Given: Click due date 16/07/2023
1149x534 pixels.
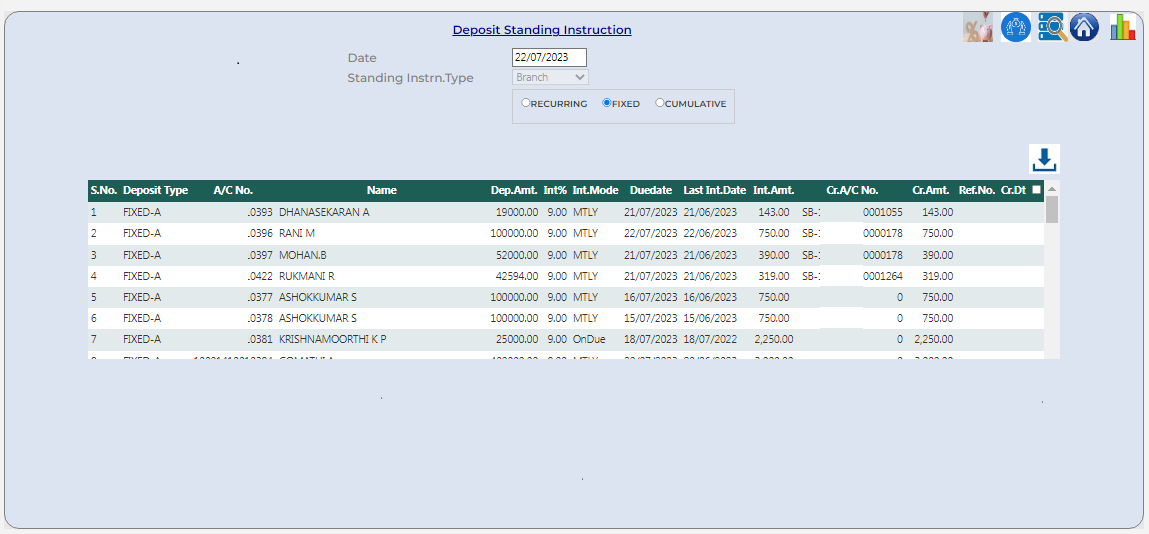Looking at the screenshot, I should (651, 297).
